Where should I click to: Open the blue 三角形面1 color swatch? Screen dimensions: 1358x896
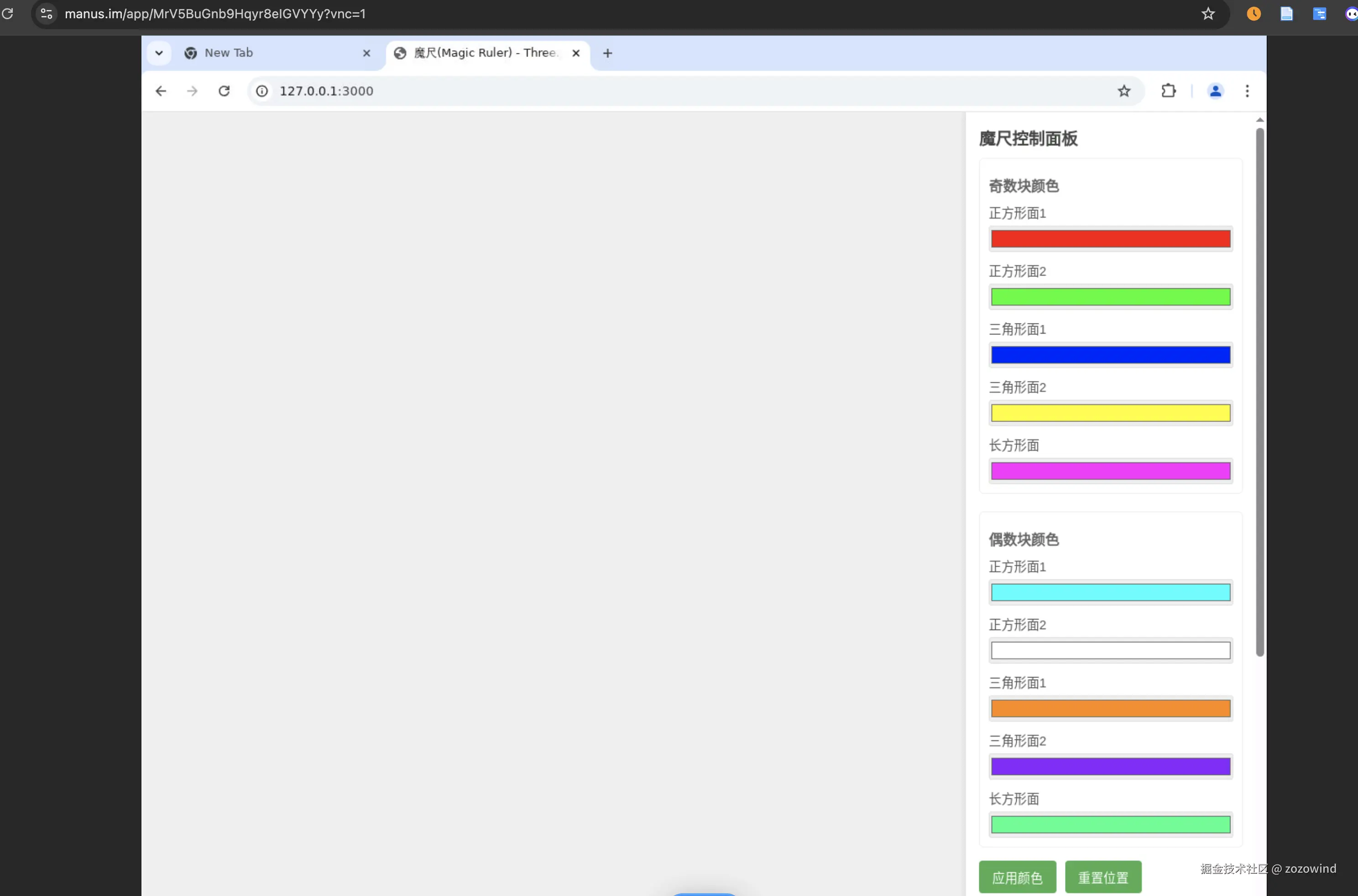1110,355
